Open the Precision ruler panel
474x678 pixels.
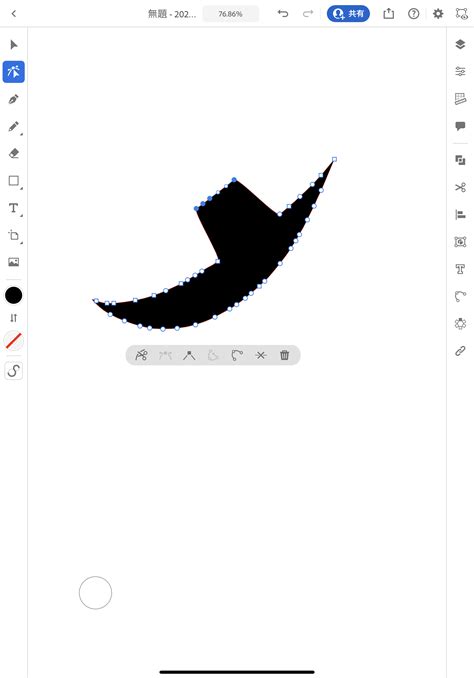pyautogui.click(x=460, y=99)
